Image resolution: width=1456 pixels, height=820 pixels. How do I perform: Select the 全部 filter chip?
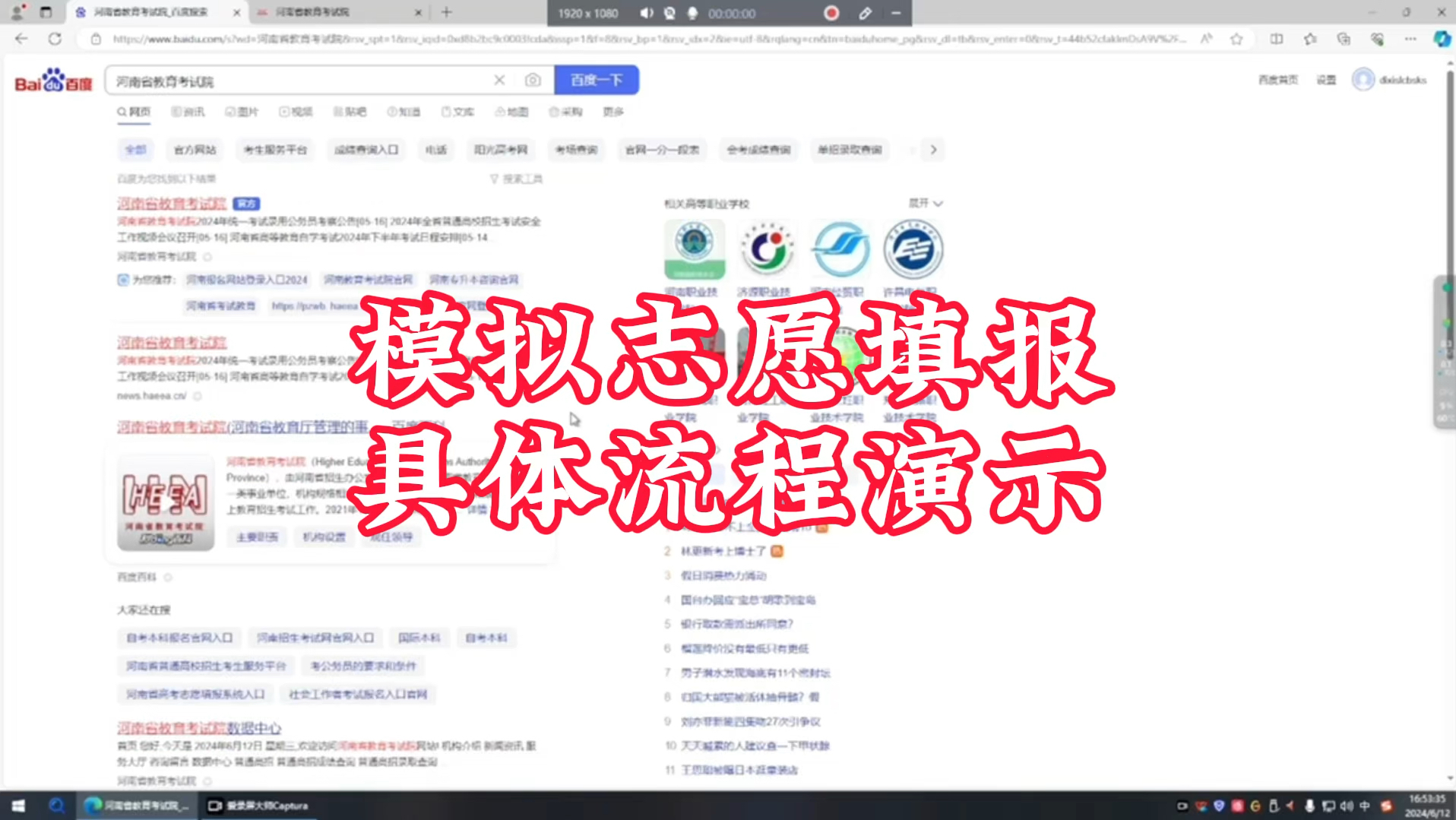click(136, 150)
